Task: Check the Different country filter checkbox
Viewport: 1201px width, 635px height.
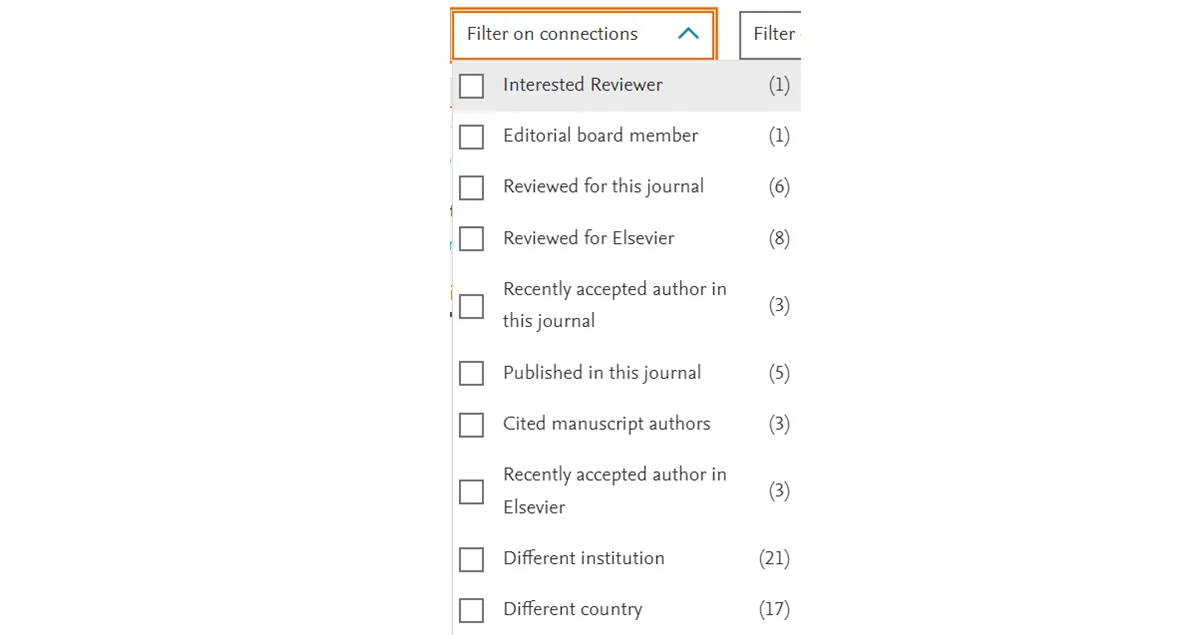Action: tap(471, 610)
